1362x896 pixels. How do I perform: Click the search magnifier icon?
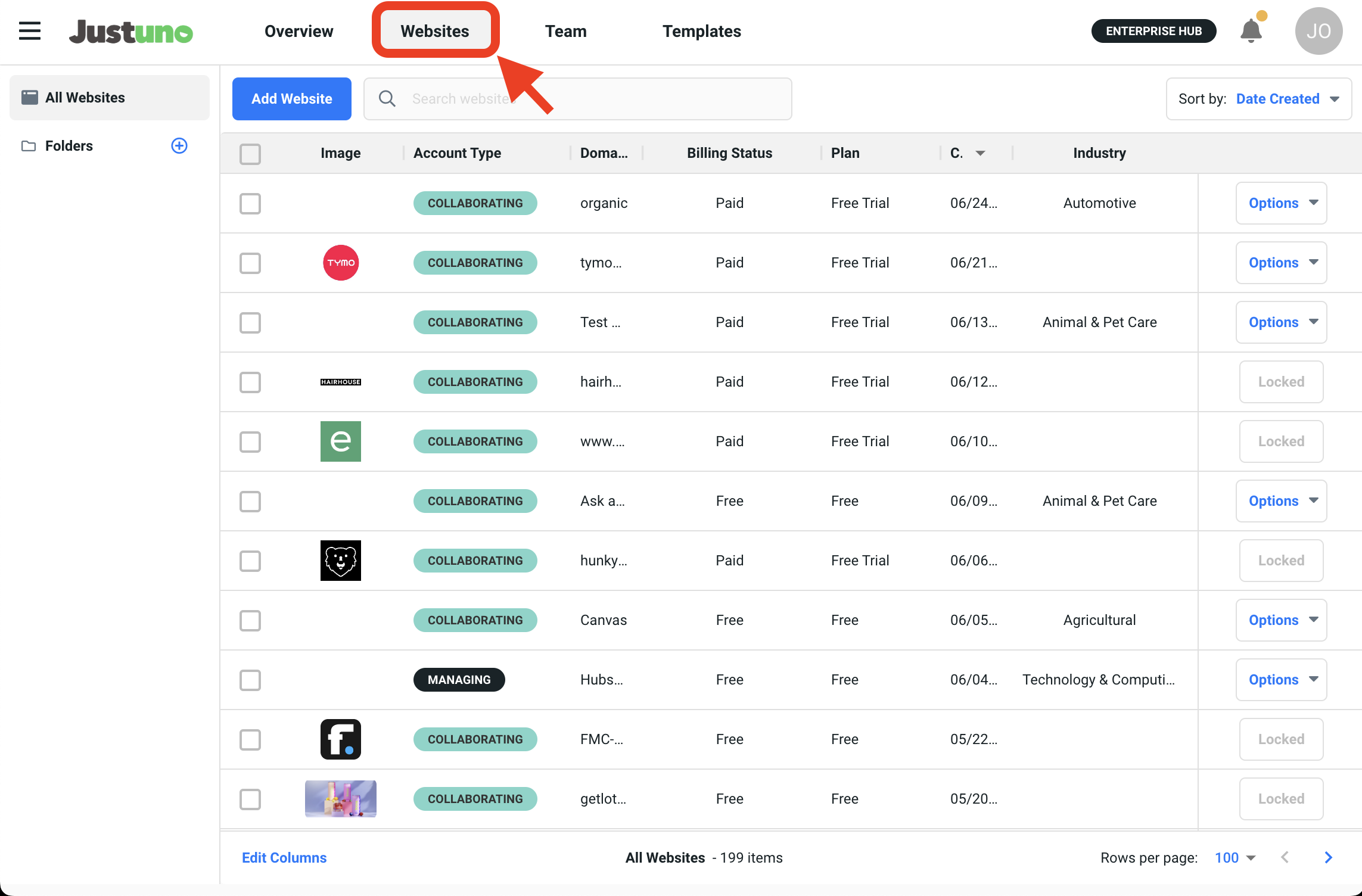[387, 99]
